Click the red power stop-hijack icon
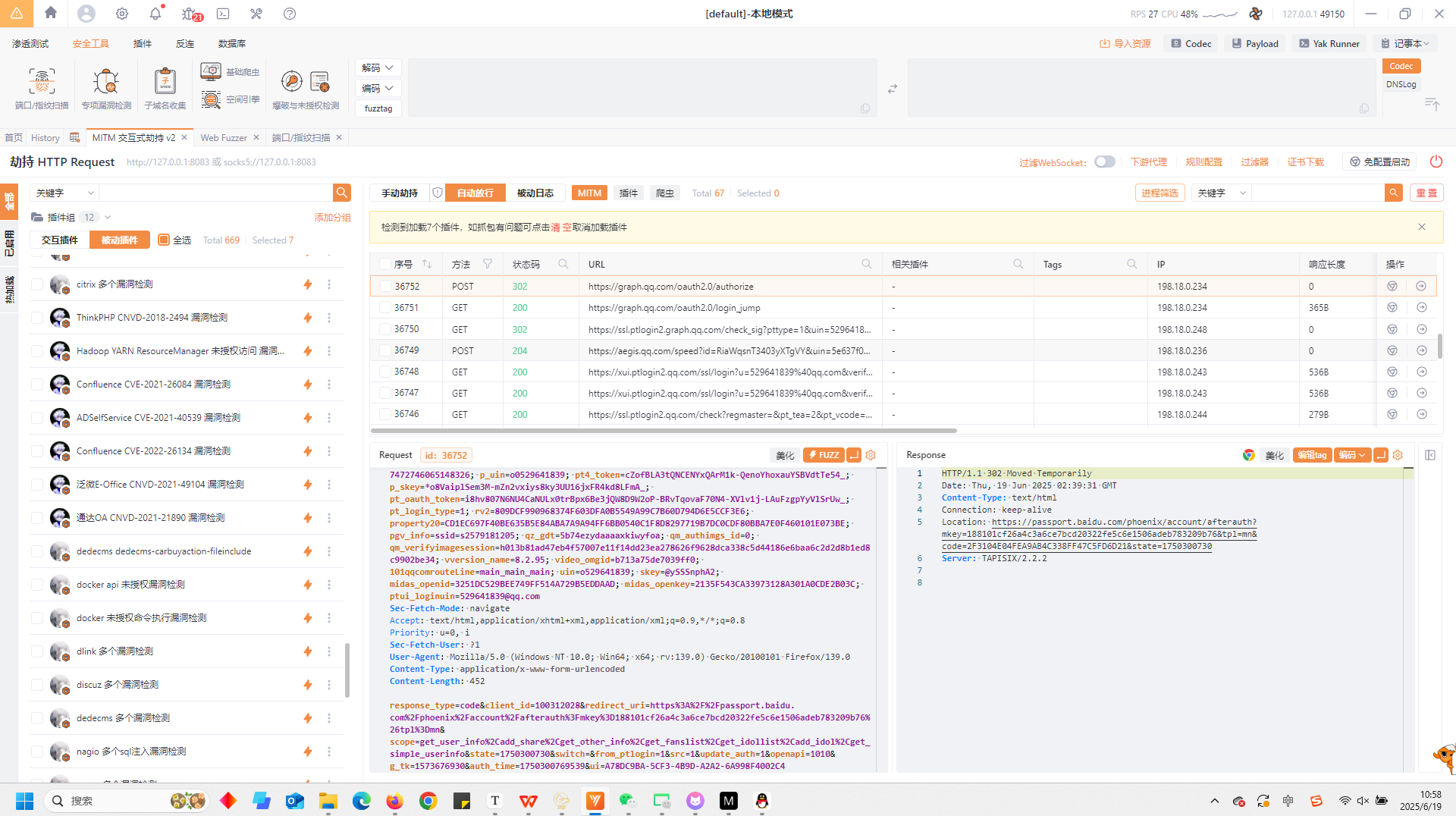Screen dimensions: 1456x816 [x=1436, y=162]
